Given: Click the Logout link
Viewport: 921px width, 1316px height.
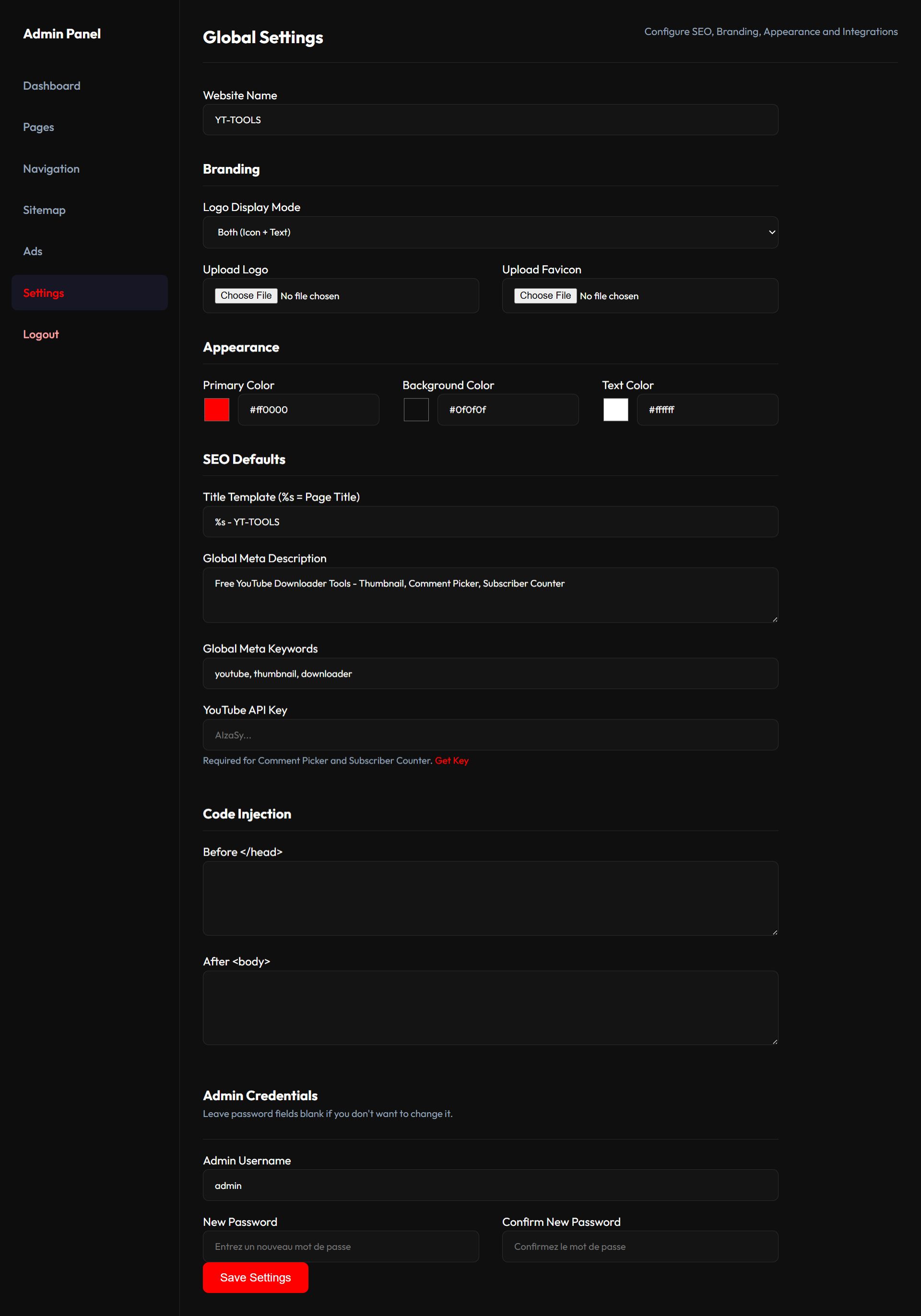Looking at the screenshot, I should (x=41, y=335).
